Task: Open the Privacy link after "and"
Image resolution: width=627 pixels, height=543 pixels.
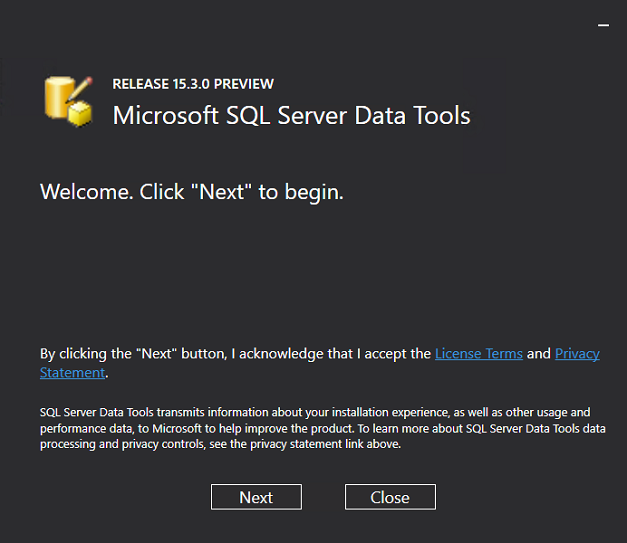Action: (577, 354)
